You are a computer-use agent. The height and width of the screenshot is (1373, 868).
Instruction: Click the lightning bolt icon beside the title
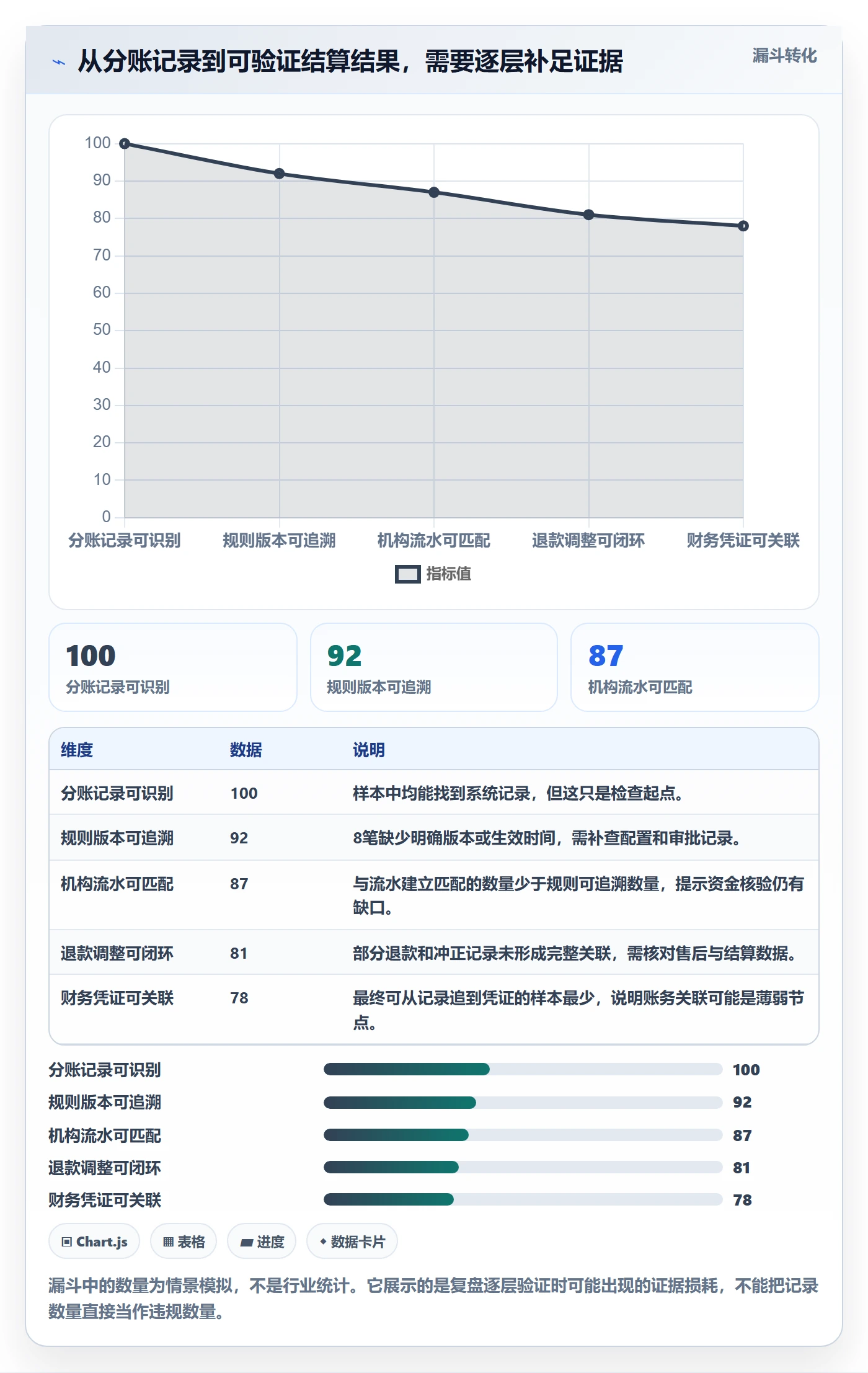coord(59,62)
